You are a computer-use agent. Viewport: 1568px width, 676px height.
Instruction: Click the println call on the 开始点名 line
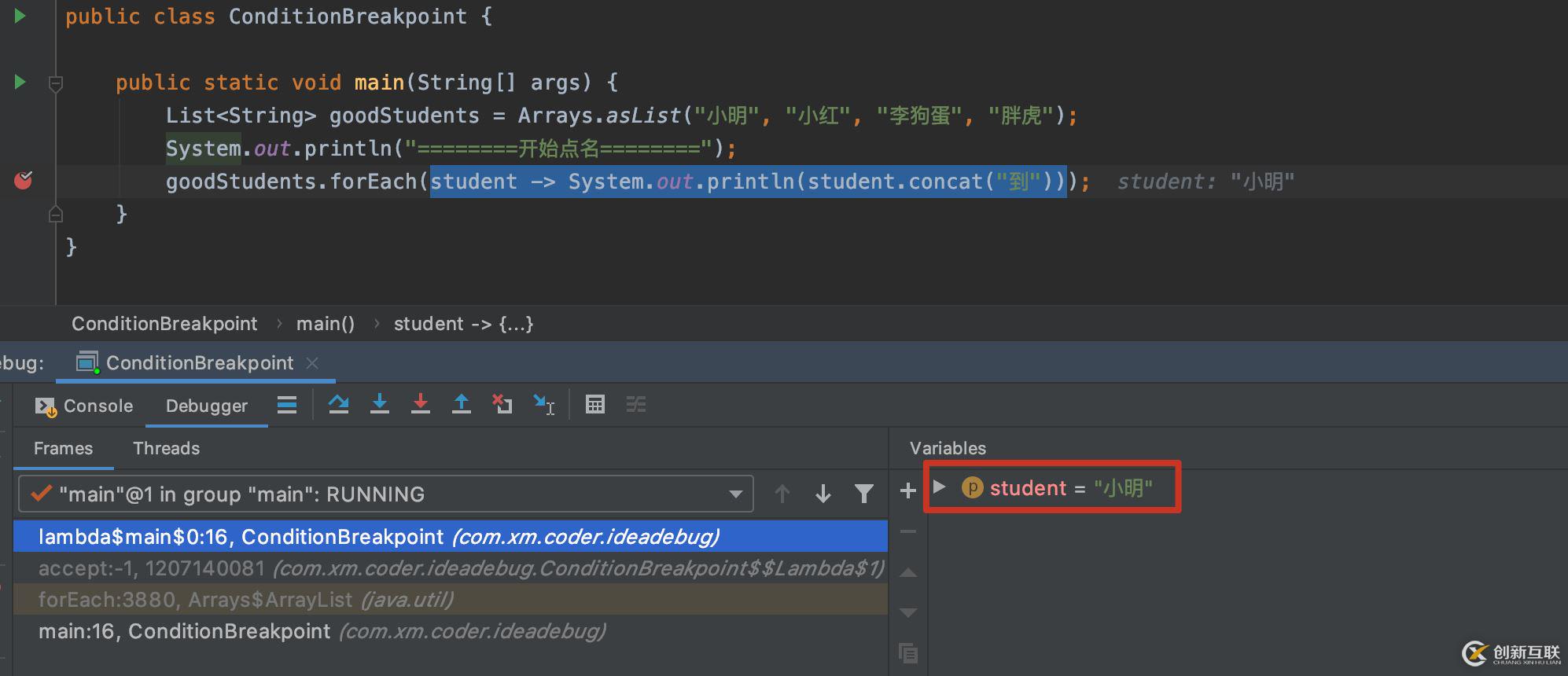[348, 149]
